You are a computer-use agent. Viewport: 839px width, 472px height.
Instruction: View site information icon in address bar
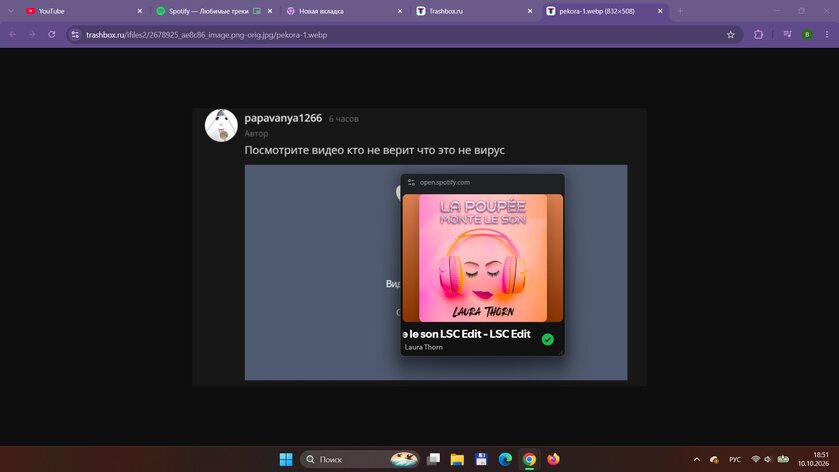75,35
